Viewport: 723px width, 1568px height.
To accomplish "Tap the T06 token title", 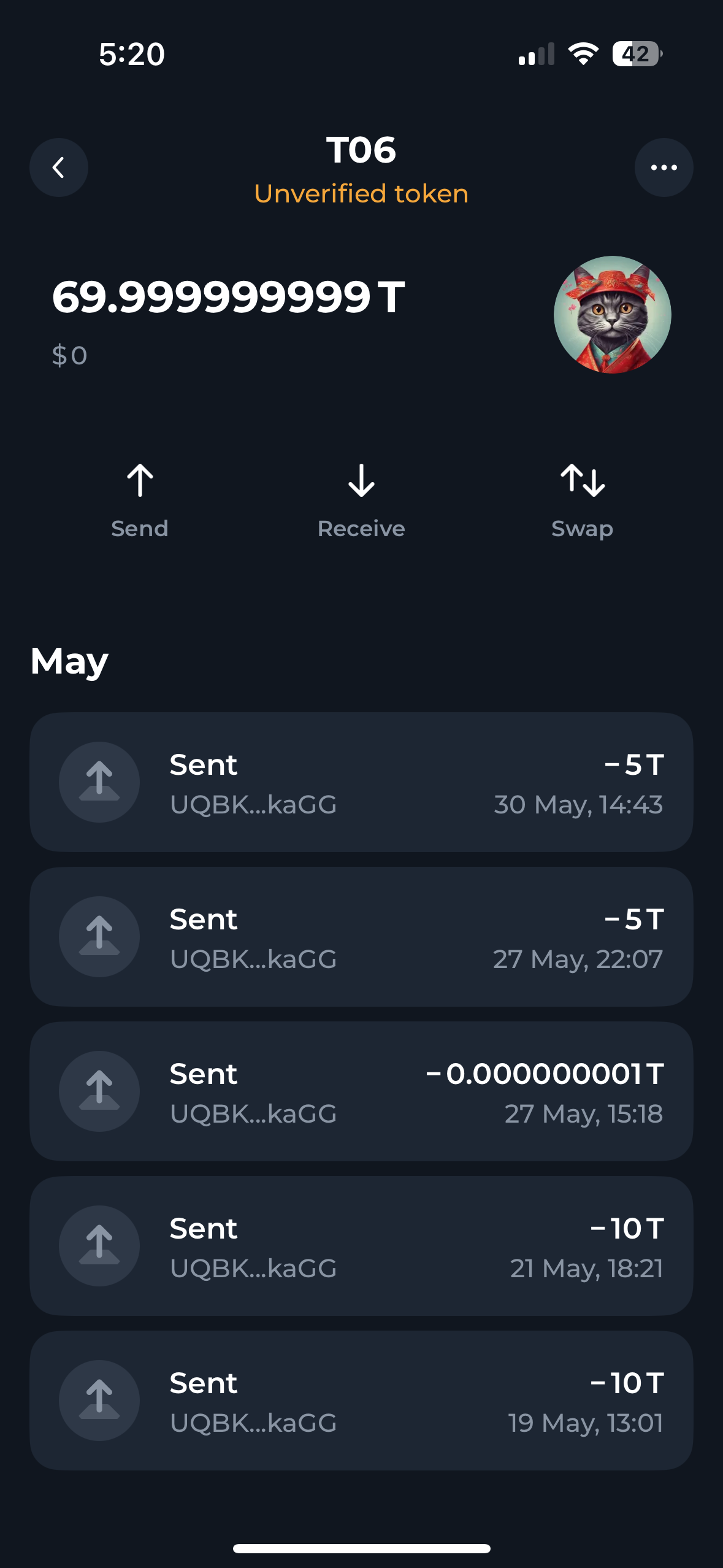I will (x=361, y=150).
